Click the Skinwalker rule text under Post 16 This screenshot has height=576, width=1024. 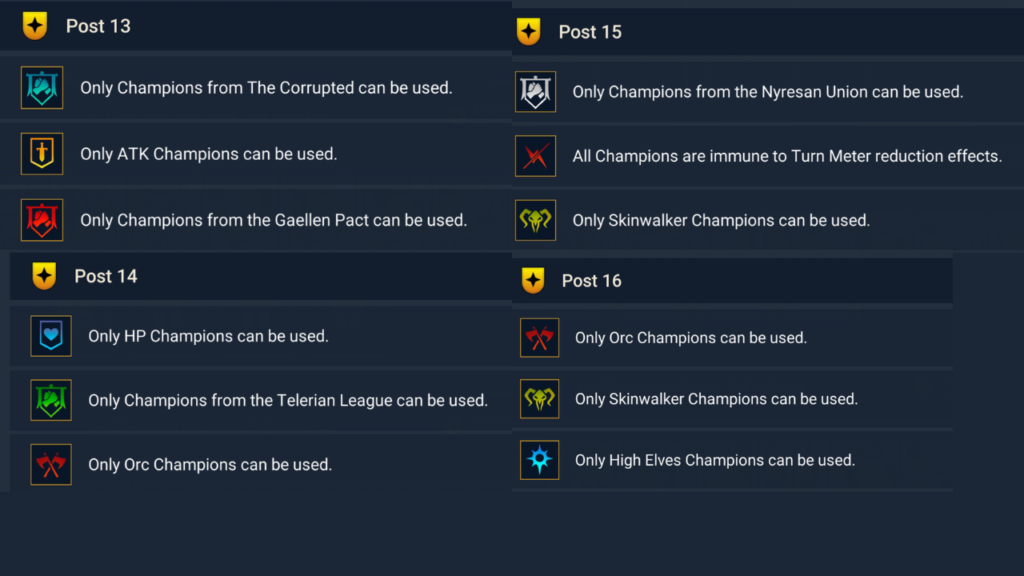[716, 399]
